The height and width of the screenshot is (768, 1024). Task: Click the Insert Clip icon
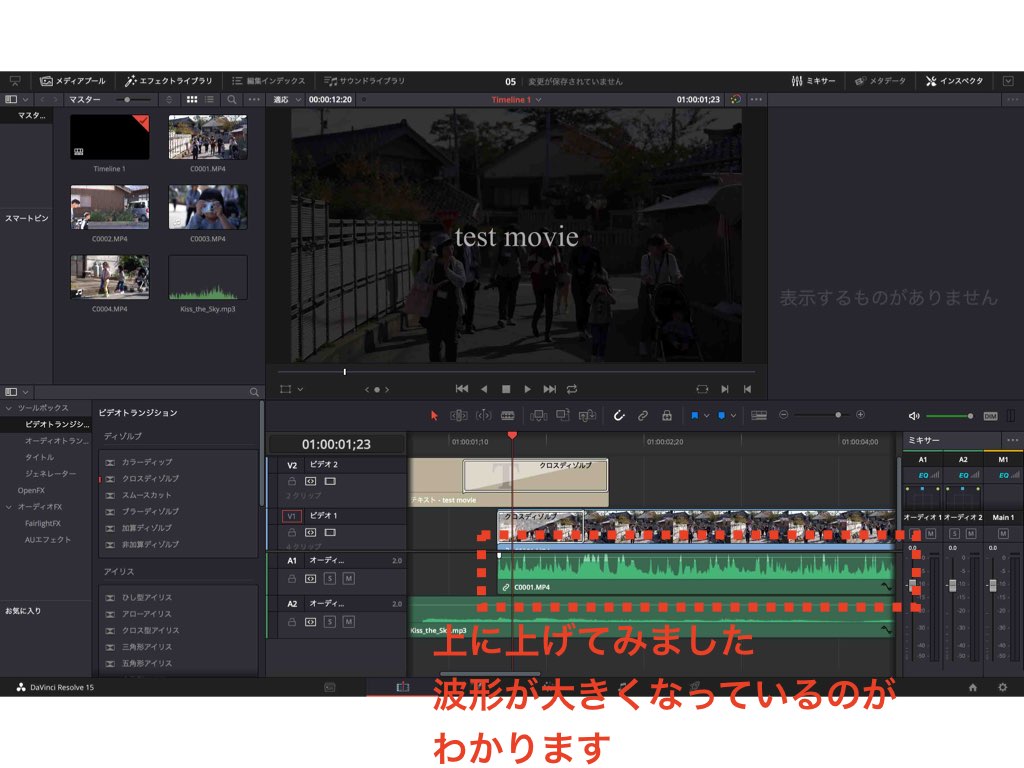(x=538, y=415)
